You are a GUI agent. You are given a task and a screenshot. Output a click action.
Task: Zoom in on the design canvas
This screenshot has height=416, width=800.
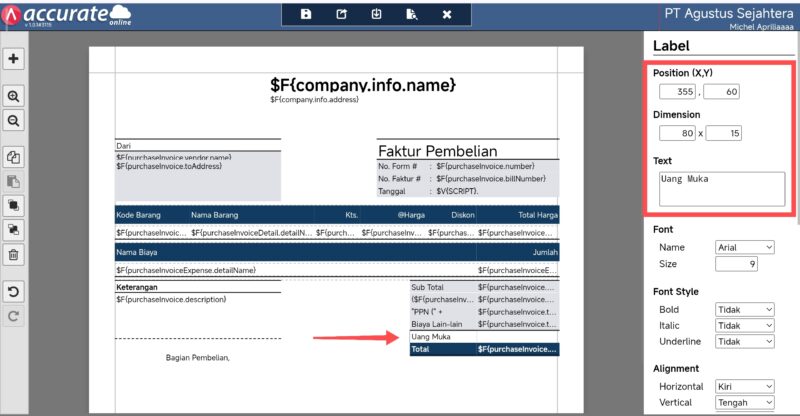tap(14, 97)
